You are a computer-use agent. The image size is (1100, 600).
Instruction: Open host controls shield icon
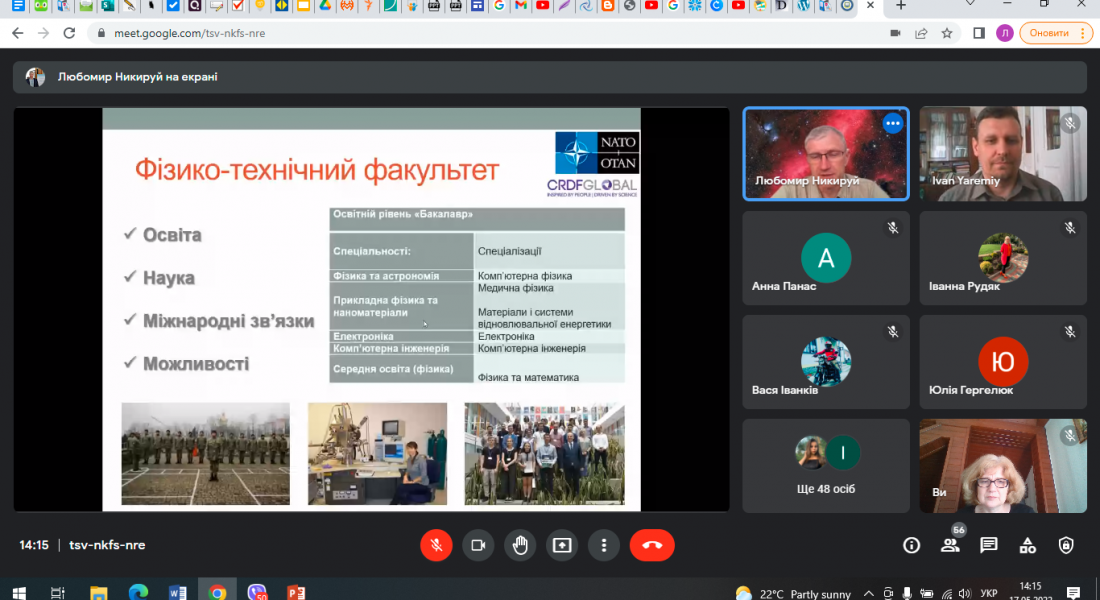1066,545
